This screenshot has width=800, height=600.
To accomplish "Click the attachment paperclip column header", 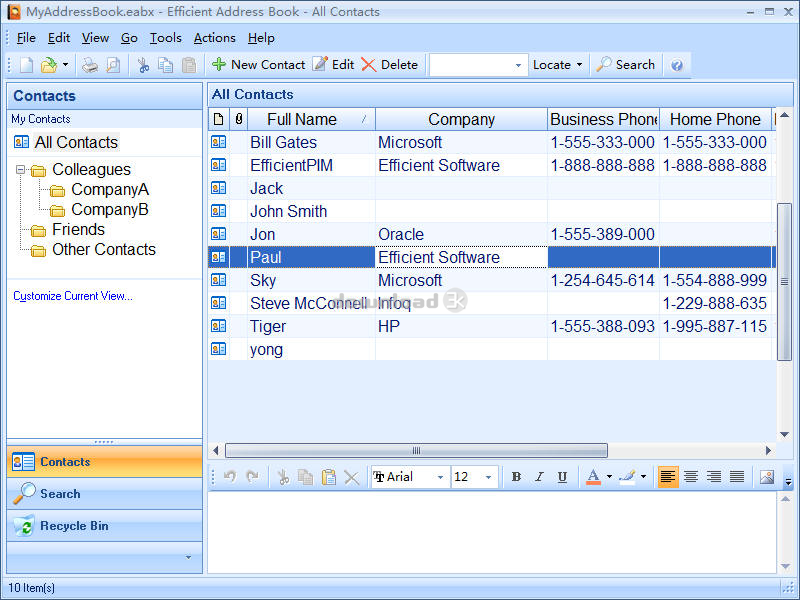I will (x=239, y=119).
